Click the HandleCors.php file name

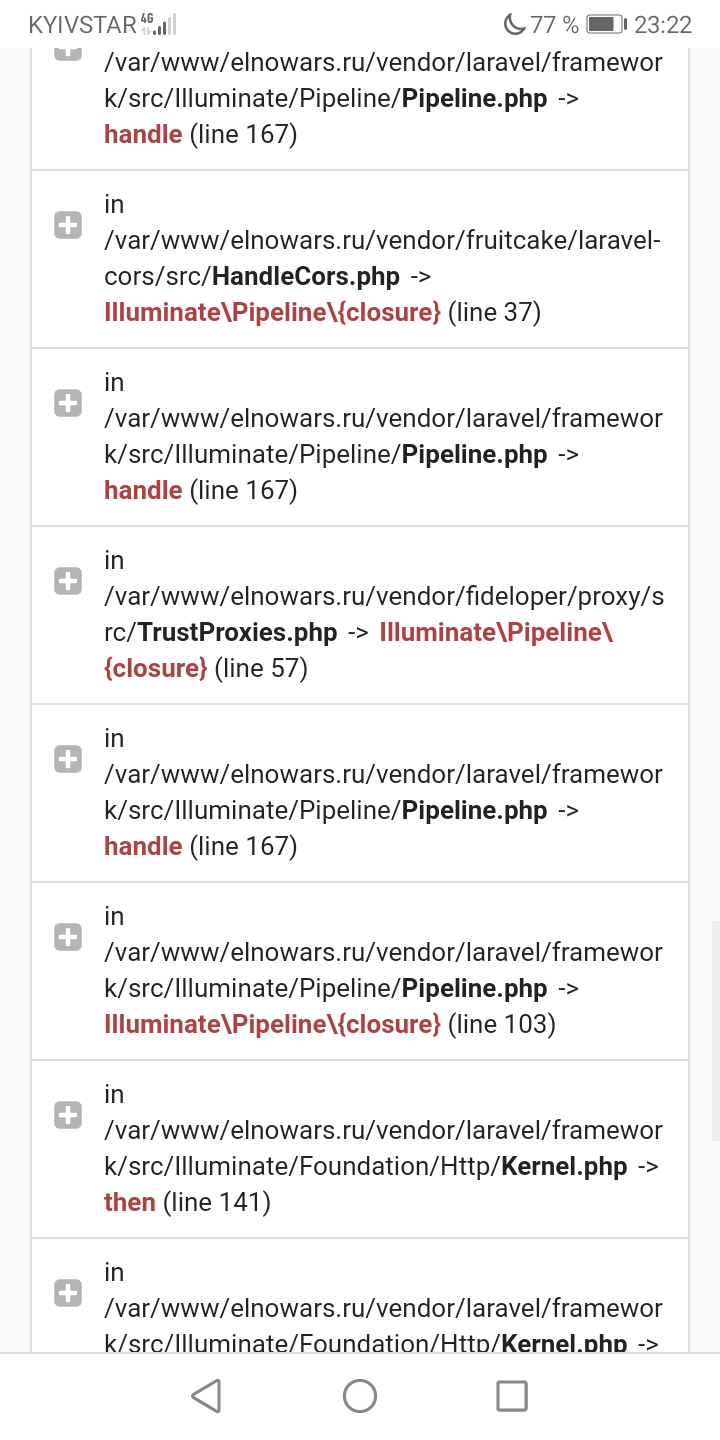306,277
